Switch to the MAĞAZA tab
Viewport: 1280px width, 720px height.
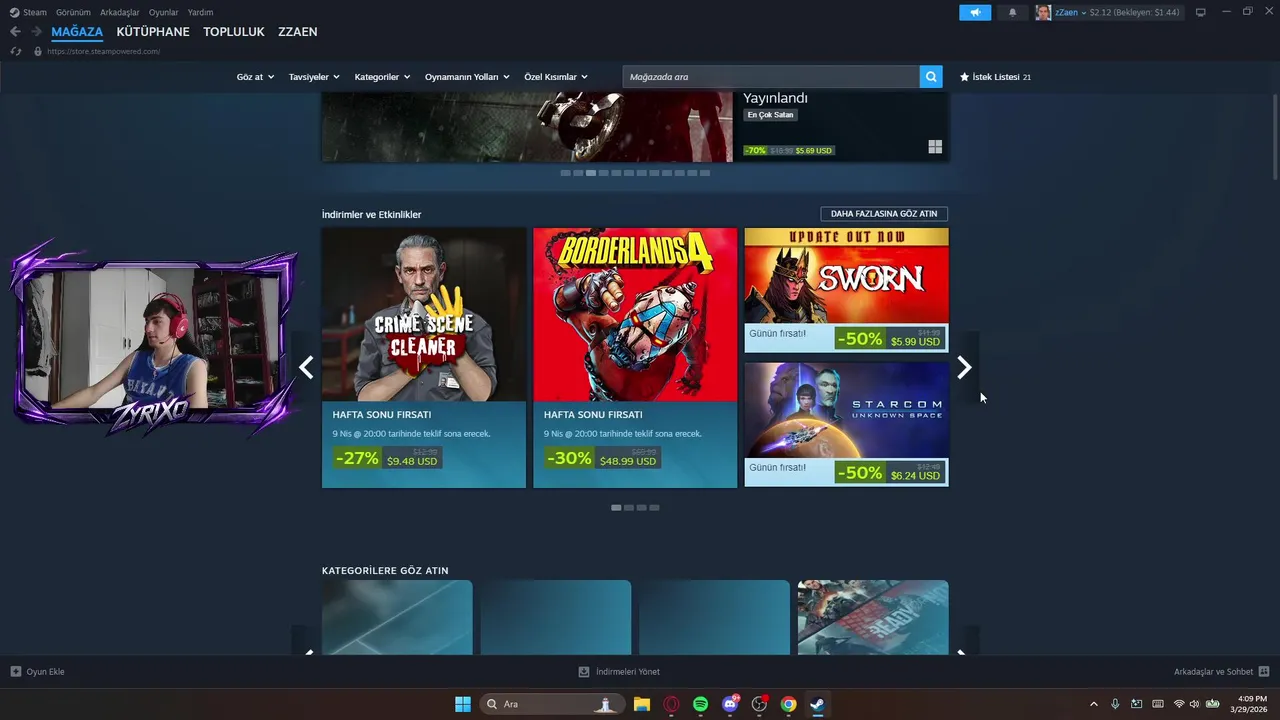click(77, 32)
